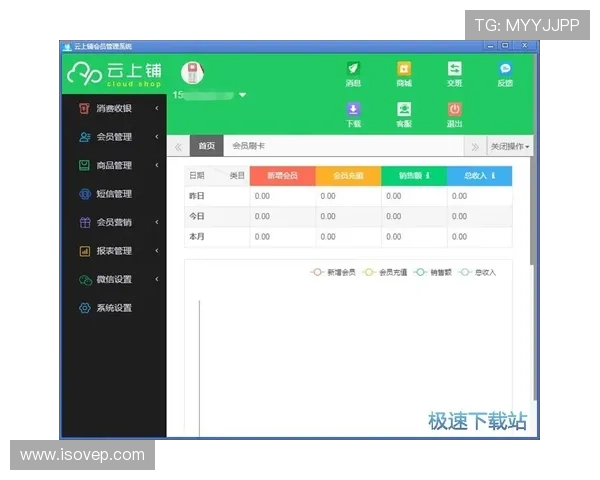Toggle 销售额 series in chart legend

pos(432,273)
